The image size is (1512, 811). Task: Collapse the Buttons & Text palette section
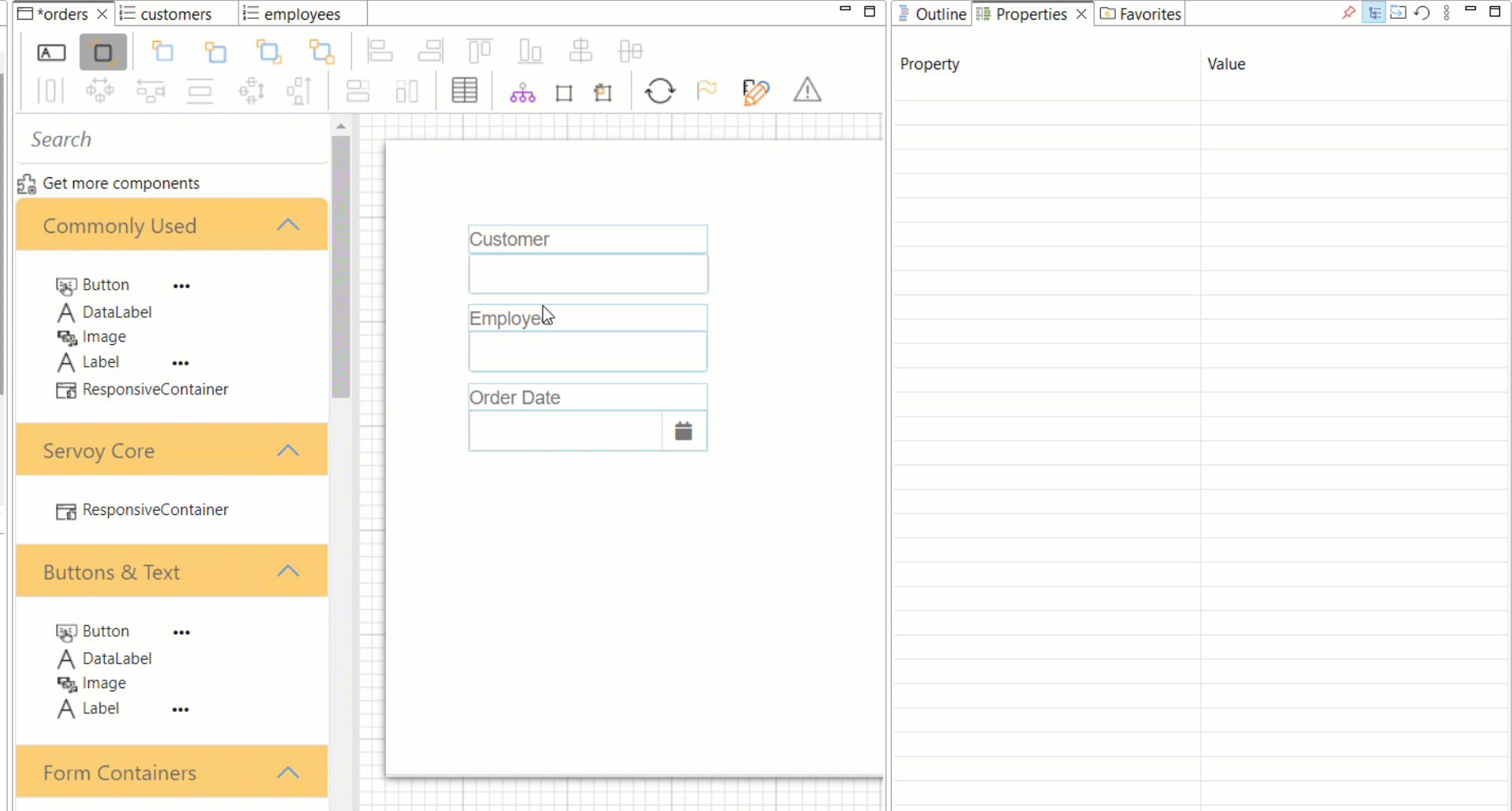pyautogui.click(x=288, y=572)
